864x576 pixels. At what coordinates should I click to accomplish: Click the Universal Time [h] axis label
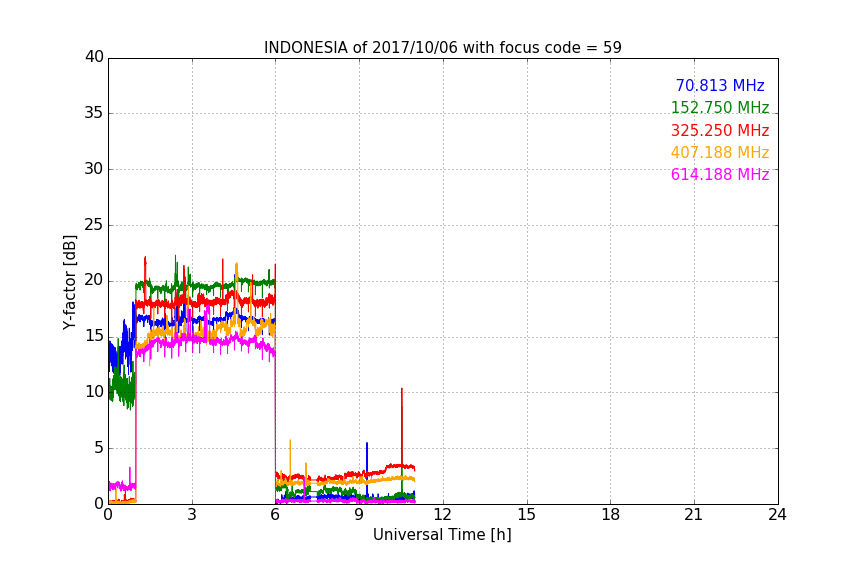point(442,535)
